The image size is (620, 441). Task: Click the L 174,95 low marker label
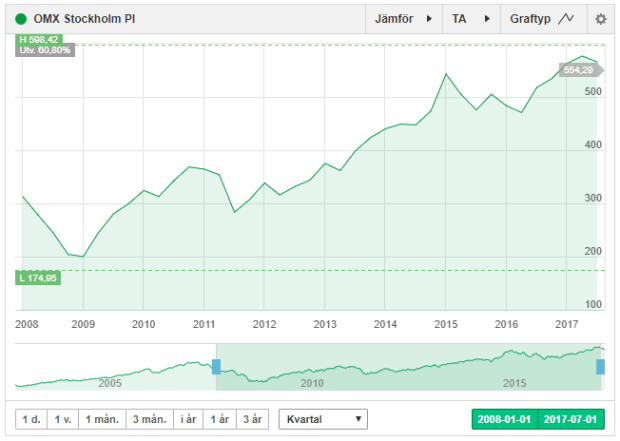click(x=38, y=277)
